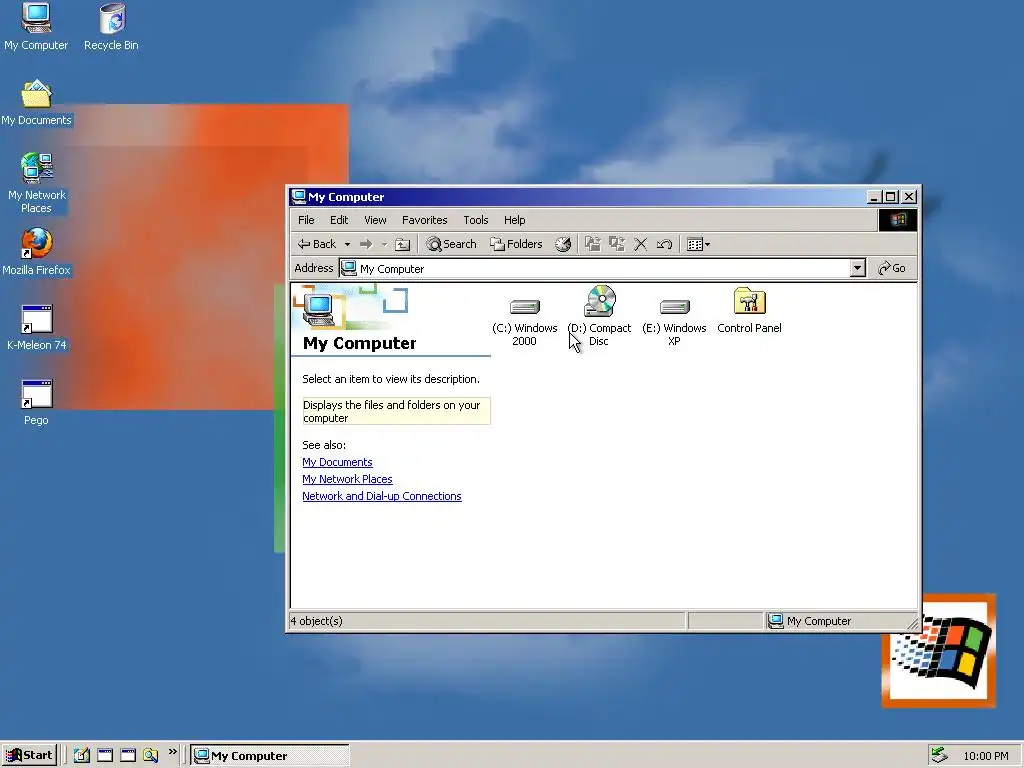Select the K-Meleon 74 desktop shortcut

[37, 327]
